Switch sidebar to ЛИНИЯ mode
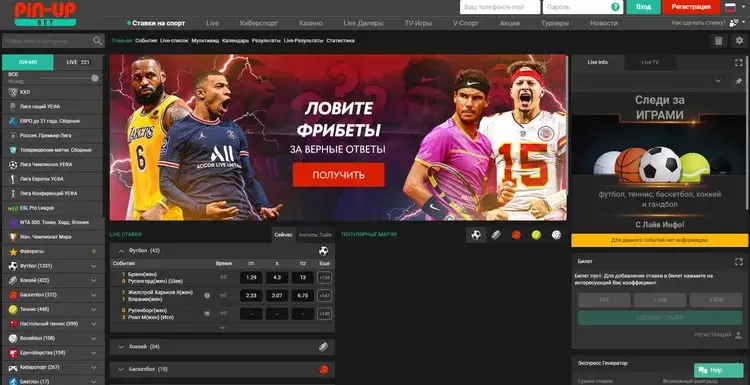 (x=28, y=63)
